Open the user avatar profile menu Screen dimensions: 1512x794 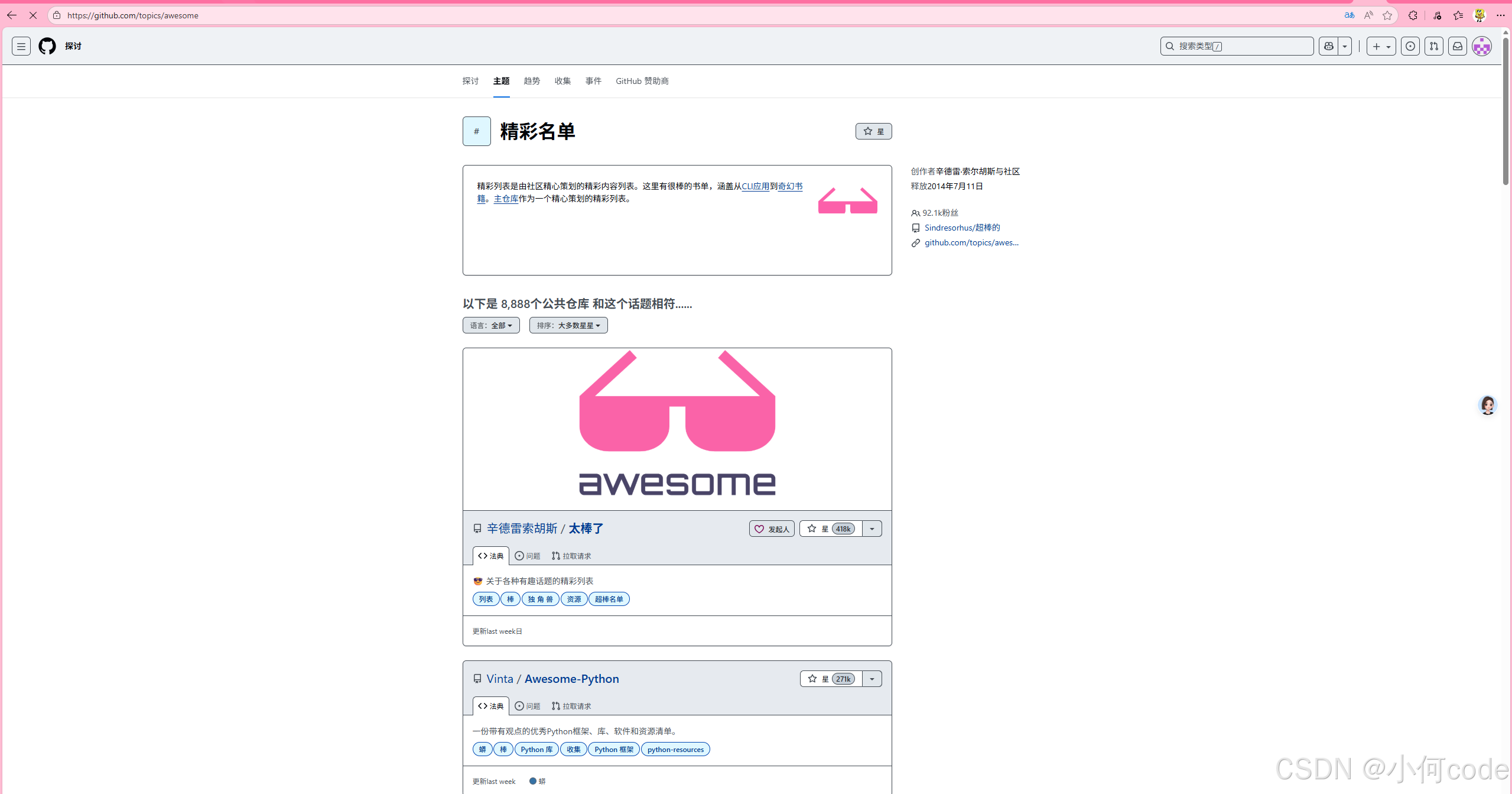click(1482, 46)
